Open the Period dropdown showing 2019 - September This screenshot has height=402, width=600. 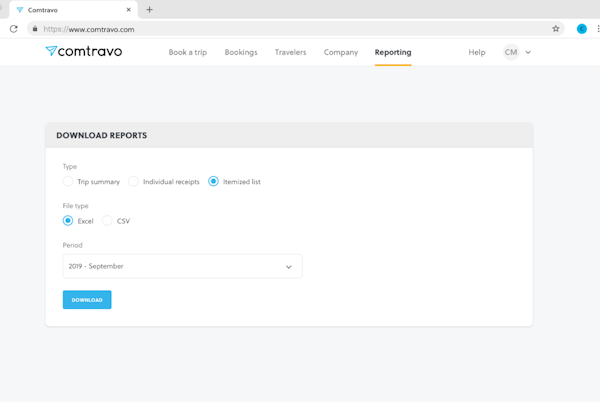[x=182, y=267]
